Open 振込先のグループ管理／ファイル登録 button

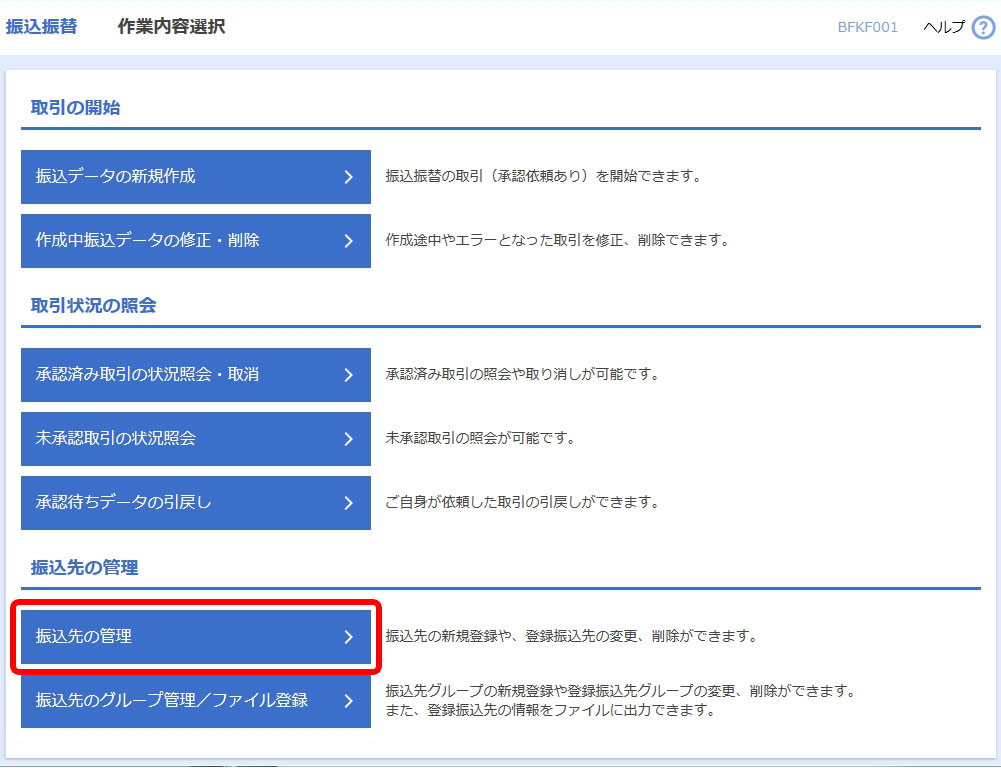click(x=195, y=700)
